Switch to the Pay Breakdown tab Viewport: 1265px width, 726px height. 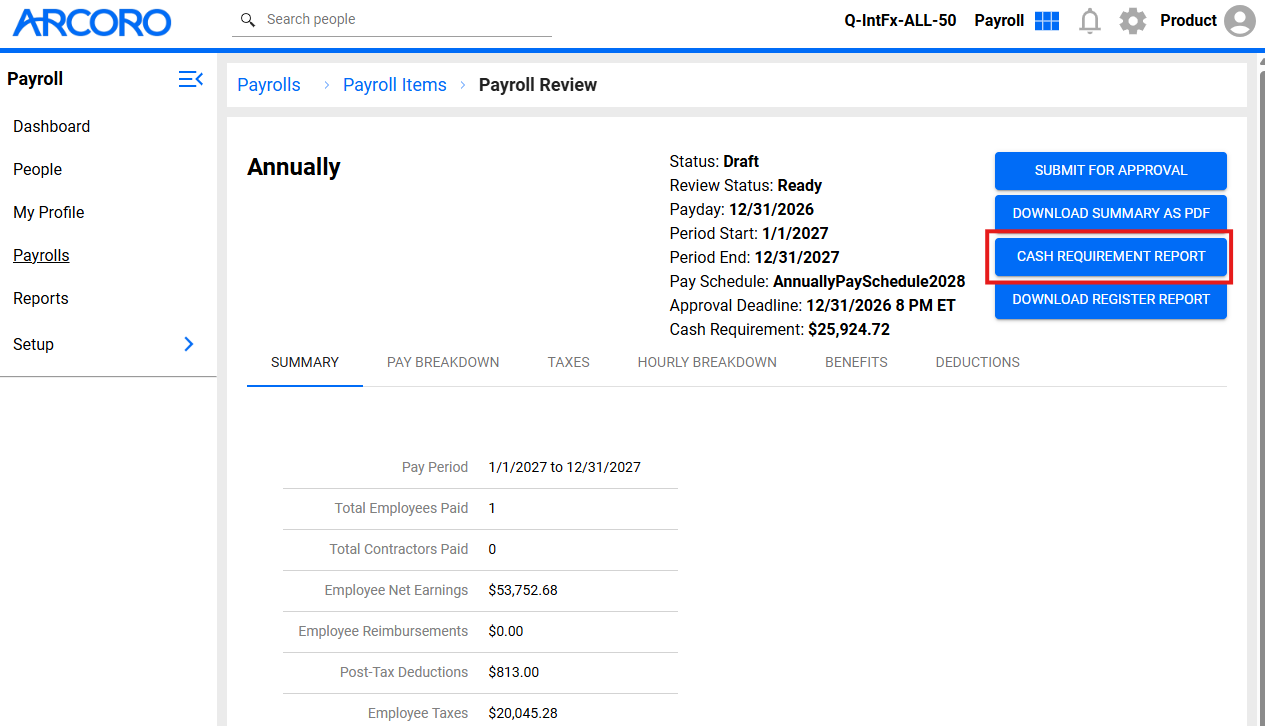[x=443, y=362]
